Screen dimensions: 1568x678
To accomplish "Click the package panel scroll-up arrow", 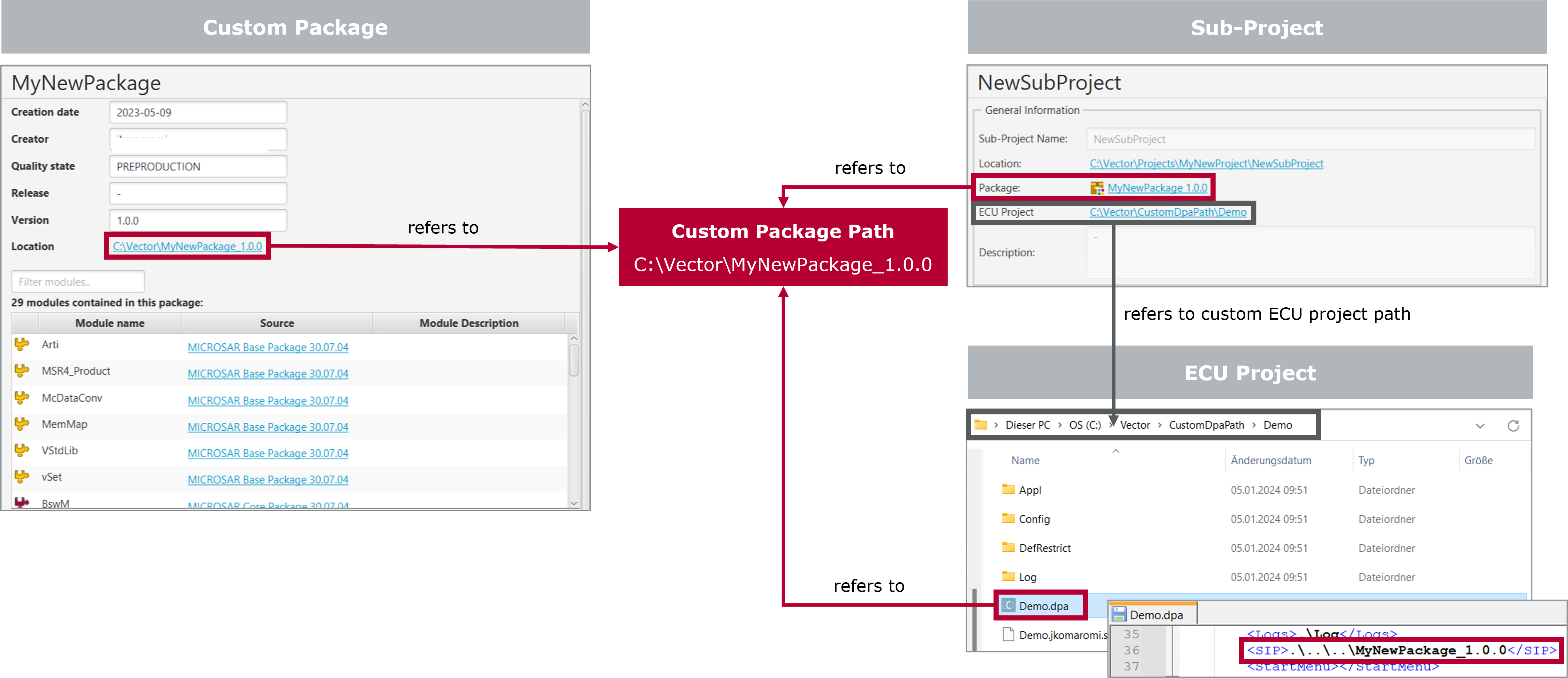I will click(x=585, y=105).
